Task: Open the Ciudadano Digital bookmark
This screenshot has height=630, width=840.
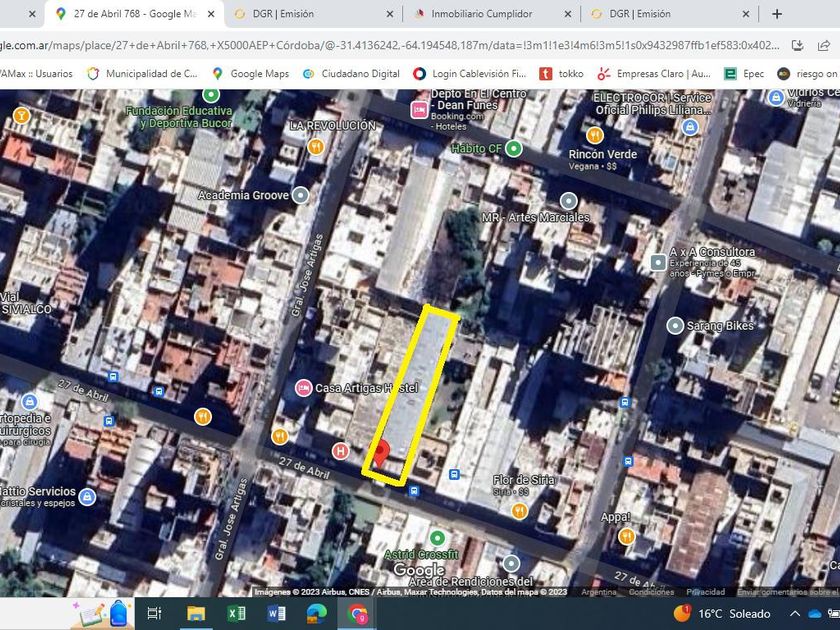Action: [351, 73]
